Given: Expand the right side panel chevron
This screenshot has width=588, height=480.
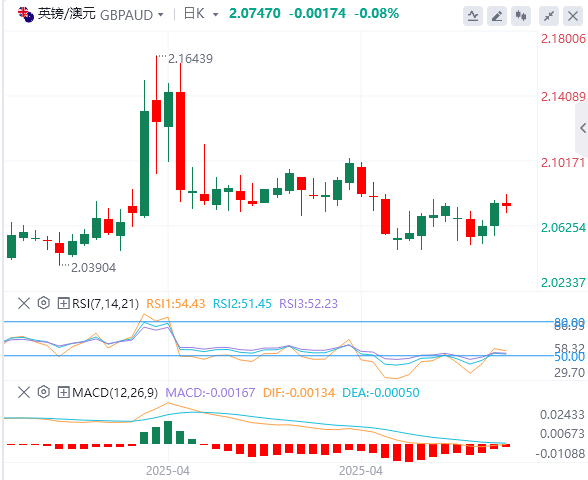Looking at the screenshot, I should click(x=582, y=128).
